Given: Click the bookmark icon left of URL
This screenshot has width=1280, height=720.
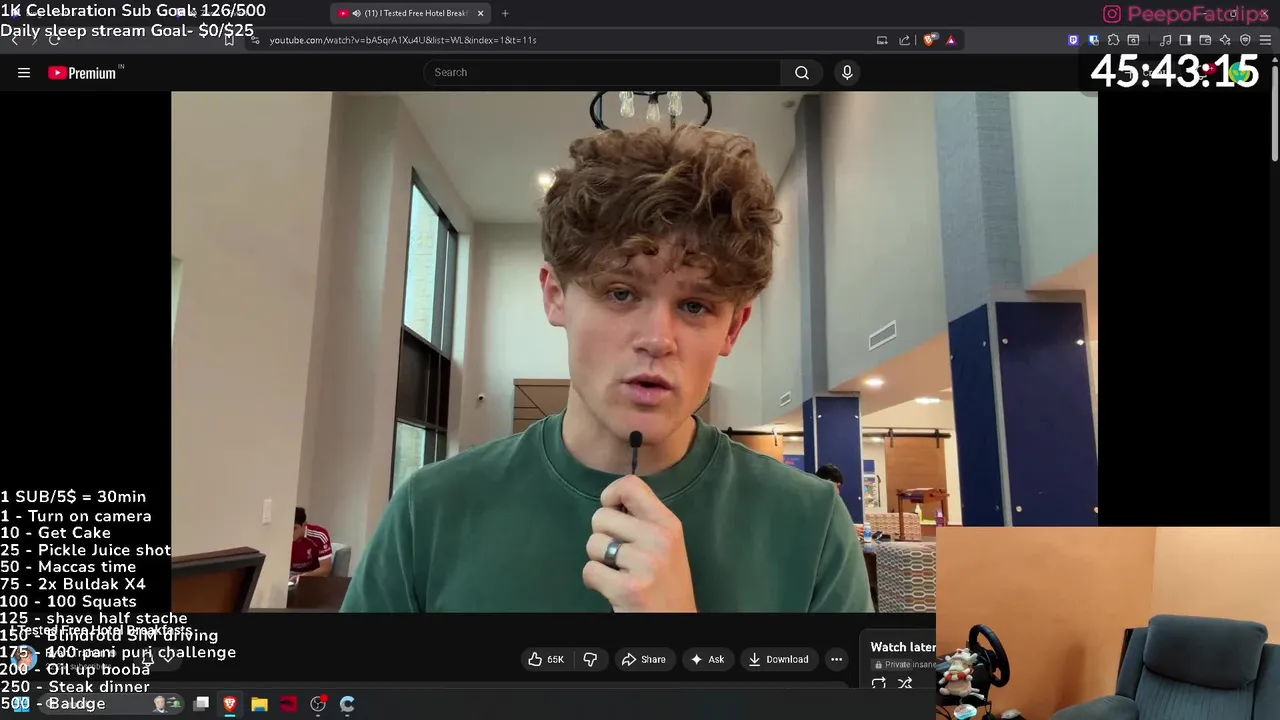Looking at the screenshot, I should coord(229,40).
